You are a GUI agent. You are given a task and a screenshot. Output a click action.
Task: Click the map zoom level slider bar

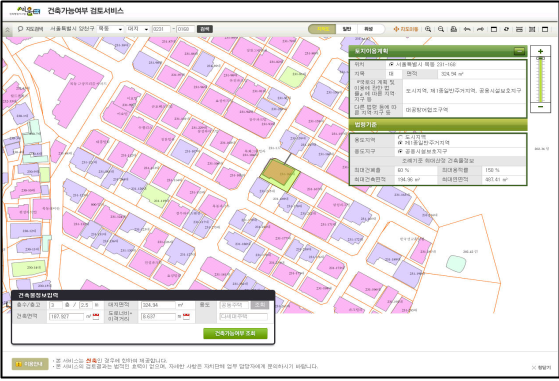coord(540,80)
